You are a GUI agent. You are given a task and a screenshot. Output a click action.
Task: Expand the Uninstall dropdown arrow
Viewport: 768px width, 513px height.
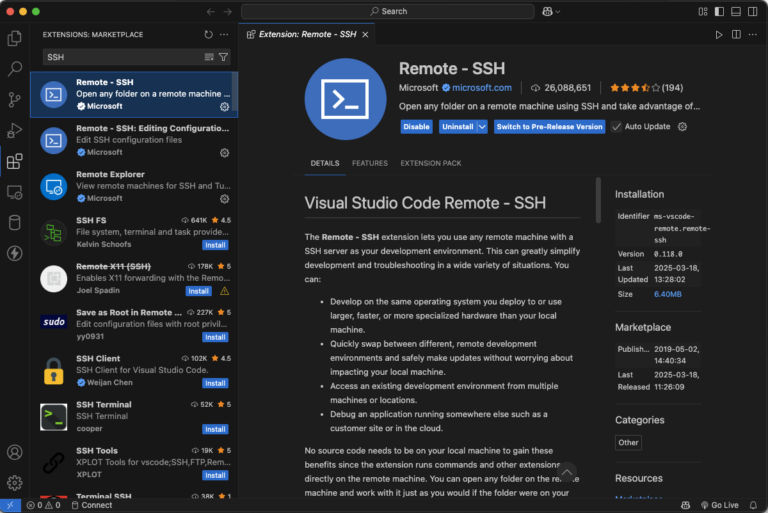(483, 127)
